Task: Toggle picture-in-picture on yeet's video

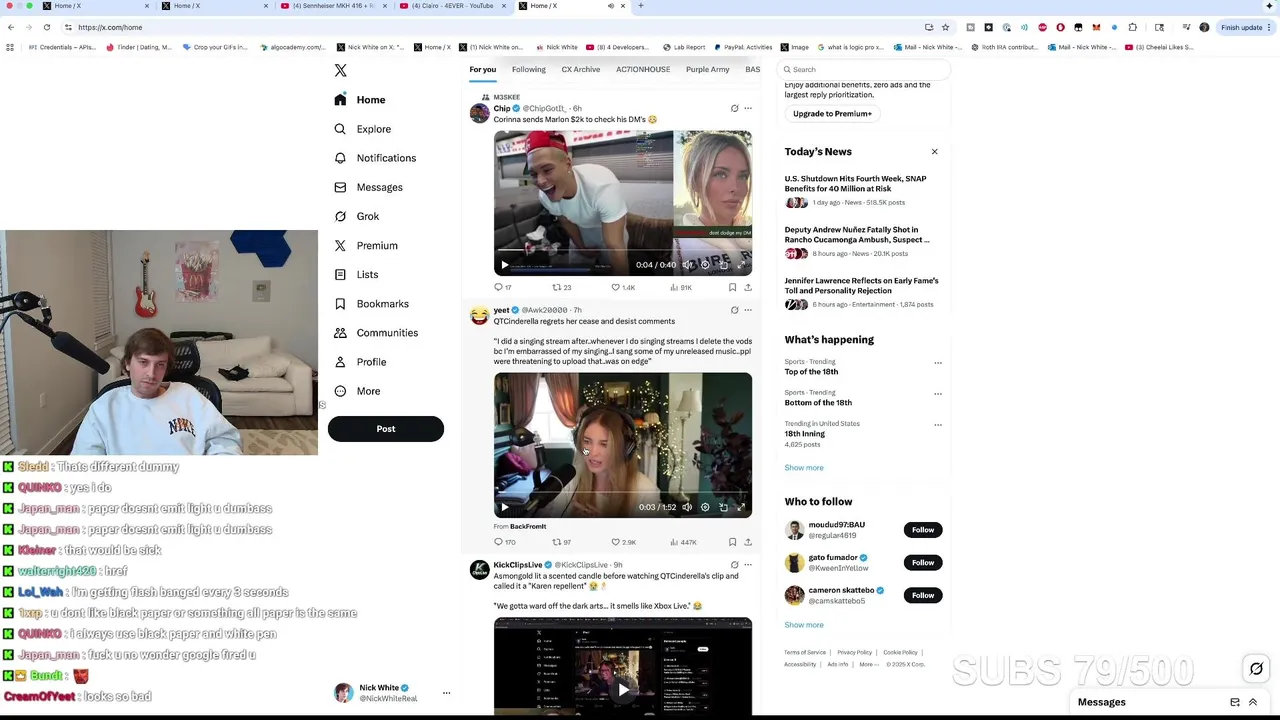Action: [723, 507]
